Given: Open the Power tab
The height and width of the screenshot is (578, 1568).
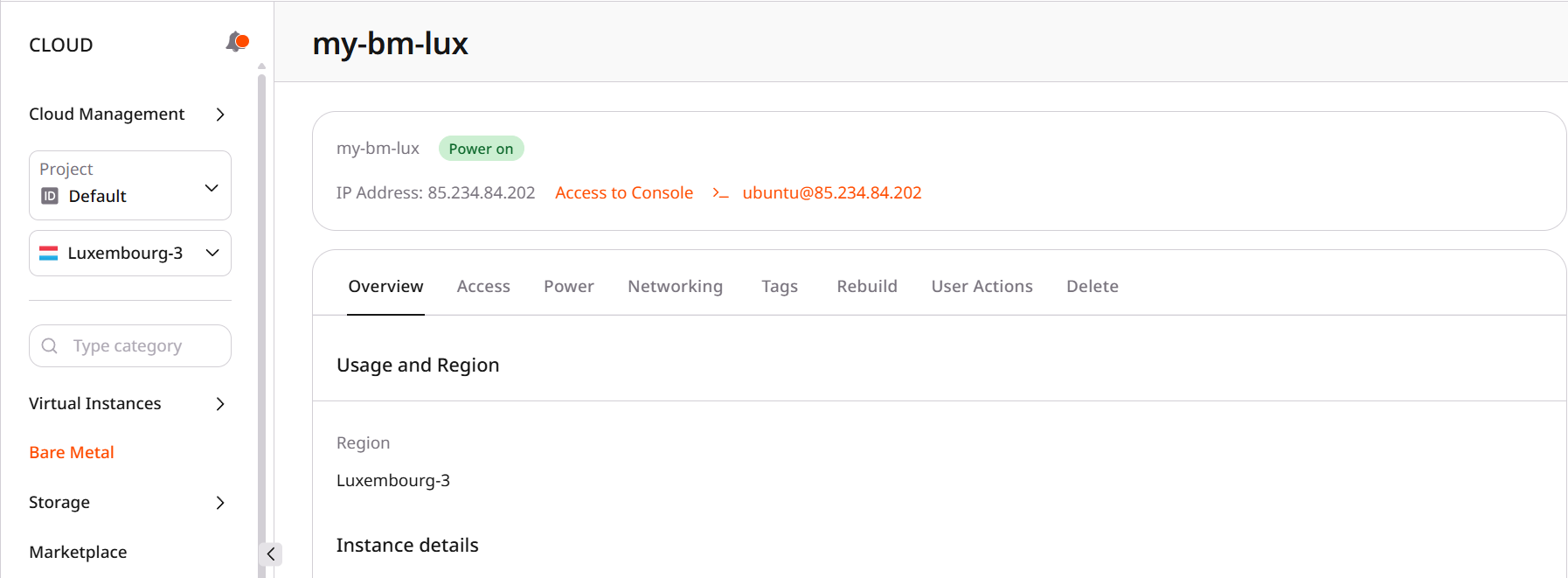Looking at the screenshot, I should pos(569,287).
